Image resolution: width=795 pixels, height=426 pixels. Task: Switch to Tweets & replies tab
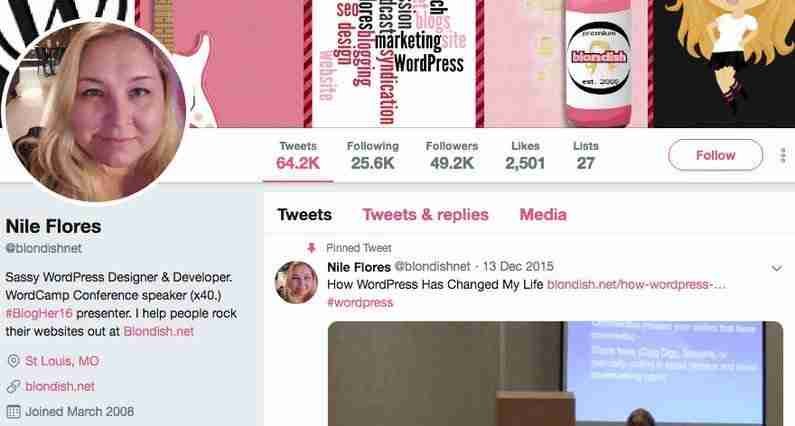pos(425,215)
